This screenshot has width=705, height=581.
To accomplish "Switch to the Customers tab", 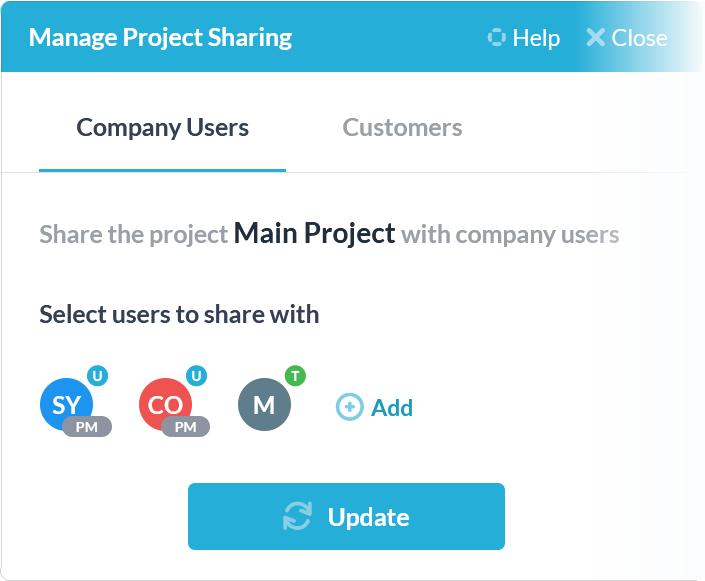I will 402,128.
